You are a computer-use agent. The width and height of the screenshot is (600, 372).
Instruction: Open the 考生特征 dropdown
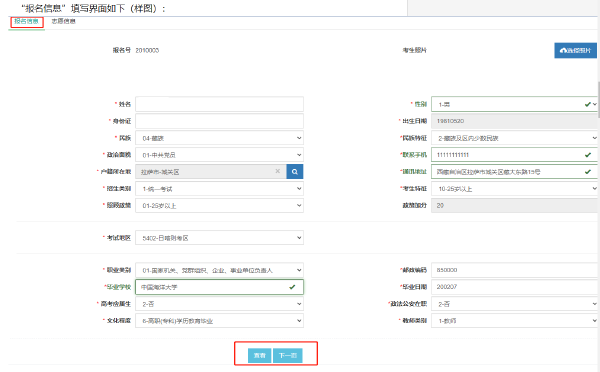[x=515, y=189]
